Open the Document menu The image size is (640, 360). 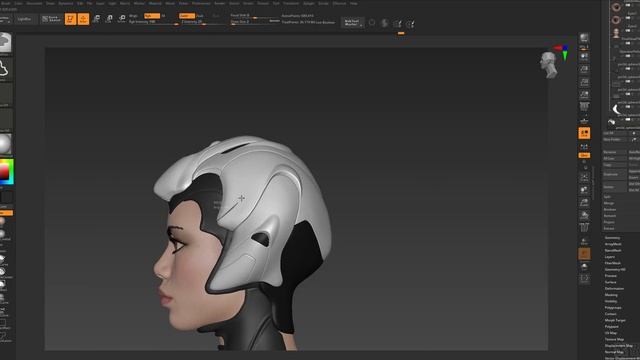click(34, 3)
